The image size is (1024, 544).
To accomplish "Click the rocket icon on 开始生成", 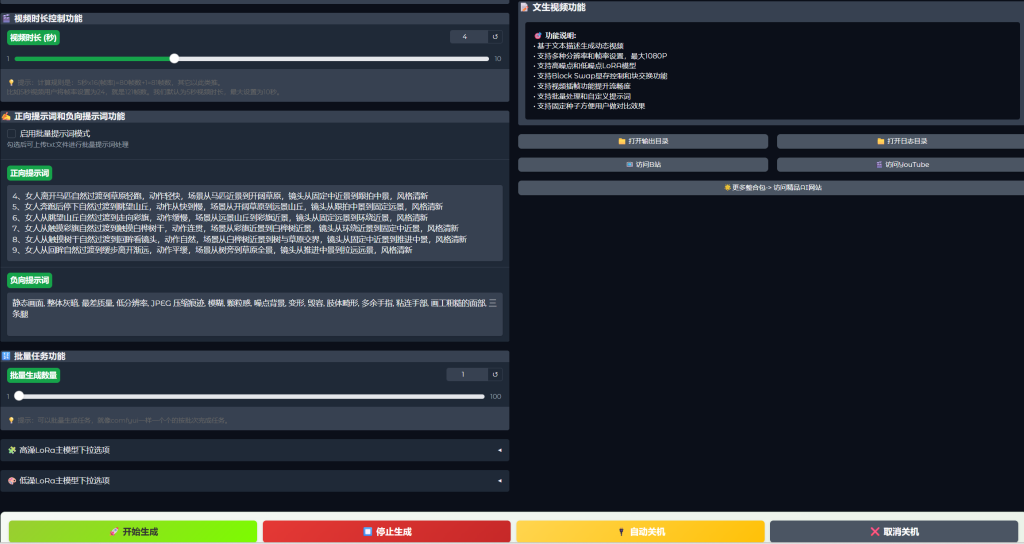I will (114, 532).
